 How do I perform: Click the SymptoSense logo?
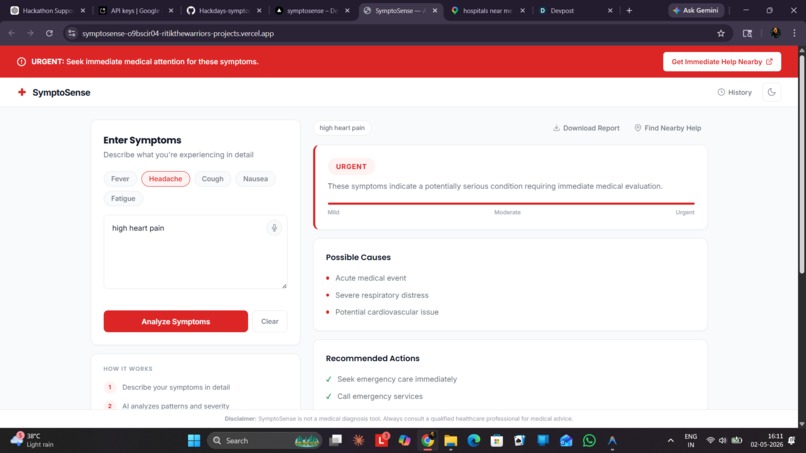[x=54, y=93]
